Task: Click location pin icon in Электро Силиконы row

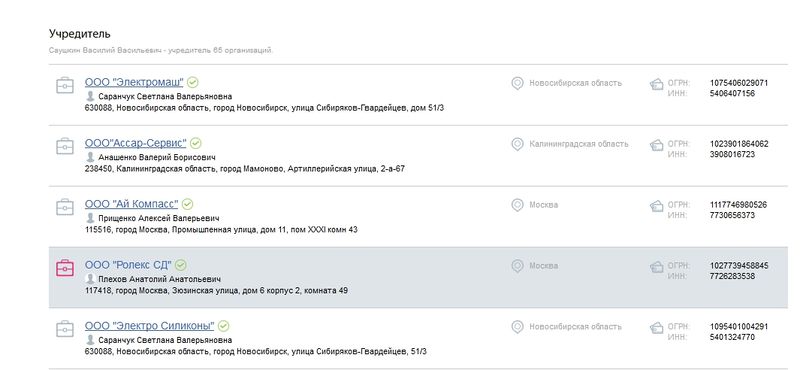Action: pos(517,327)
